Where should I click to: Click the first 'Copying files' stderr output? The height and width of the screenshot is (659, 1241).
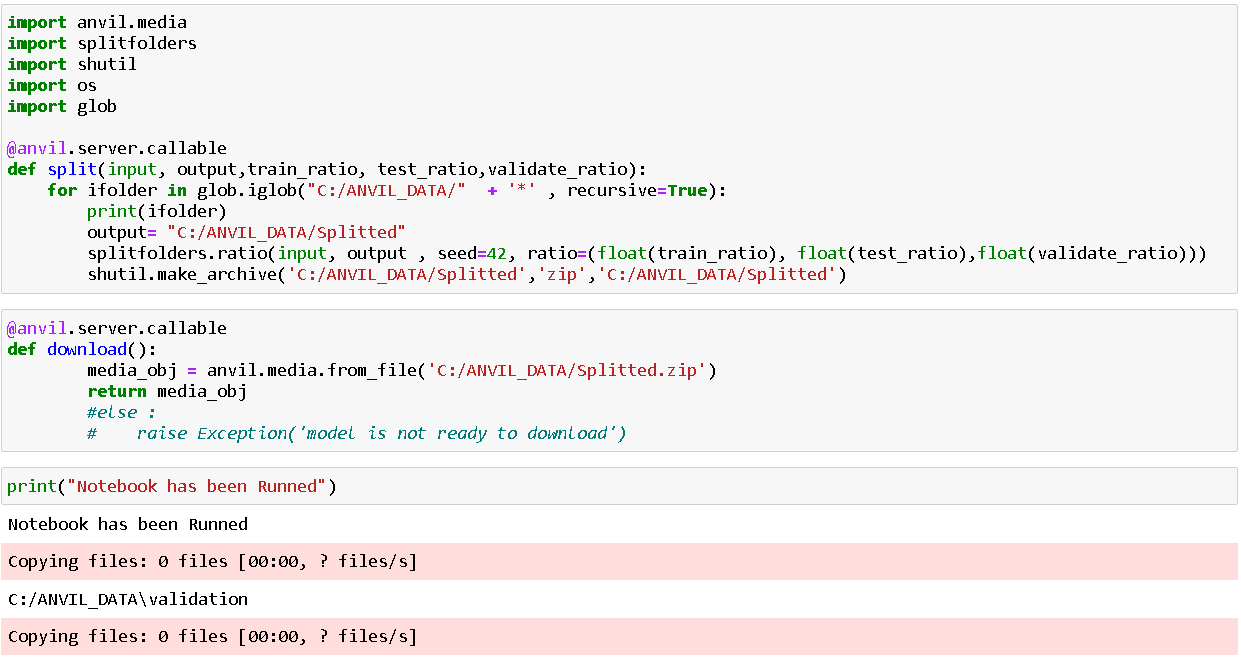(212, 562)
